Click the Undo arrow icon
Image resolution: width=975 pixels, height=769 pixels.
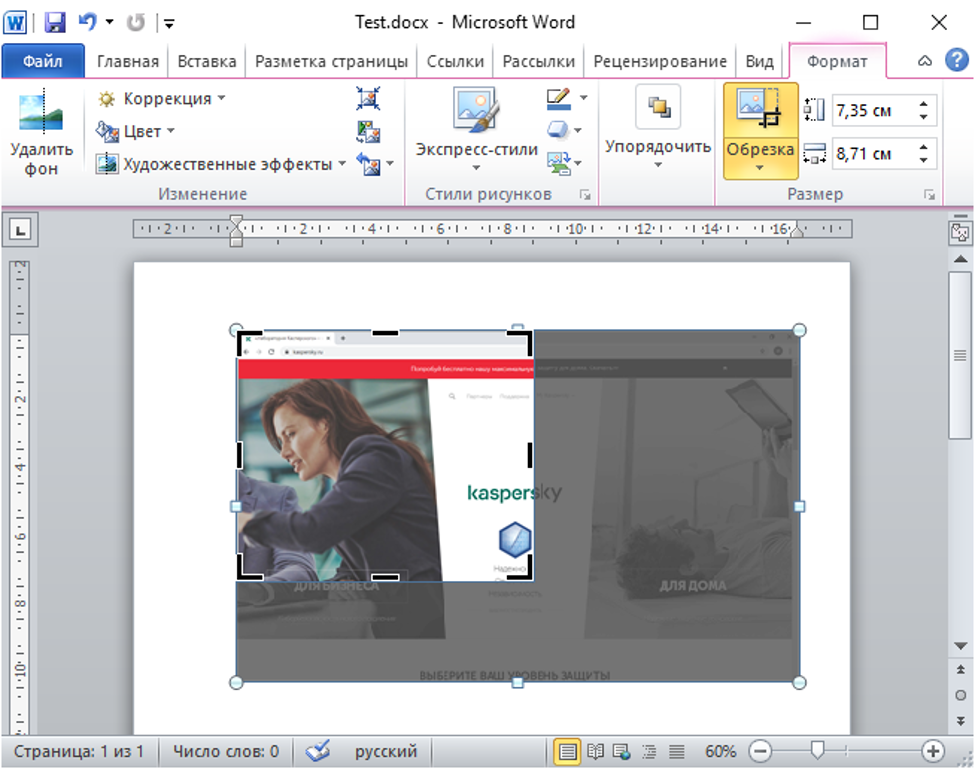[87, 22]
